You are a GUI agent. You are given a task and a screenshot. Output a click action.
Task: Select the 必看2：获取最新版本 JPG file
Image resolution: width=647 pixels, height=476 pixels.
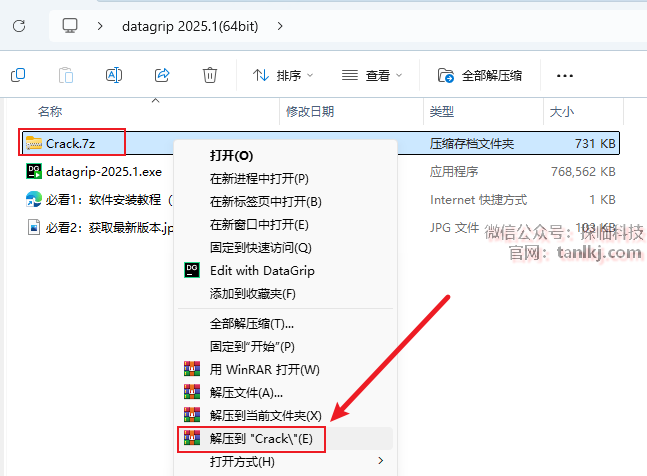[x=109, y=228]
